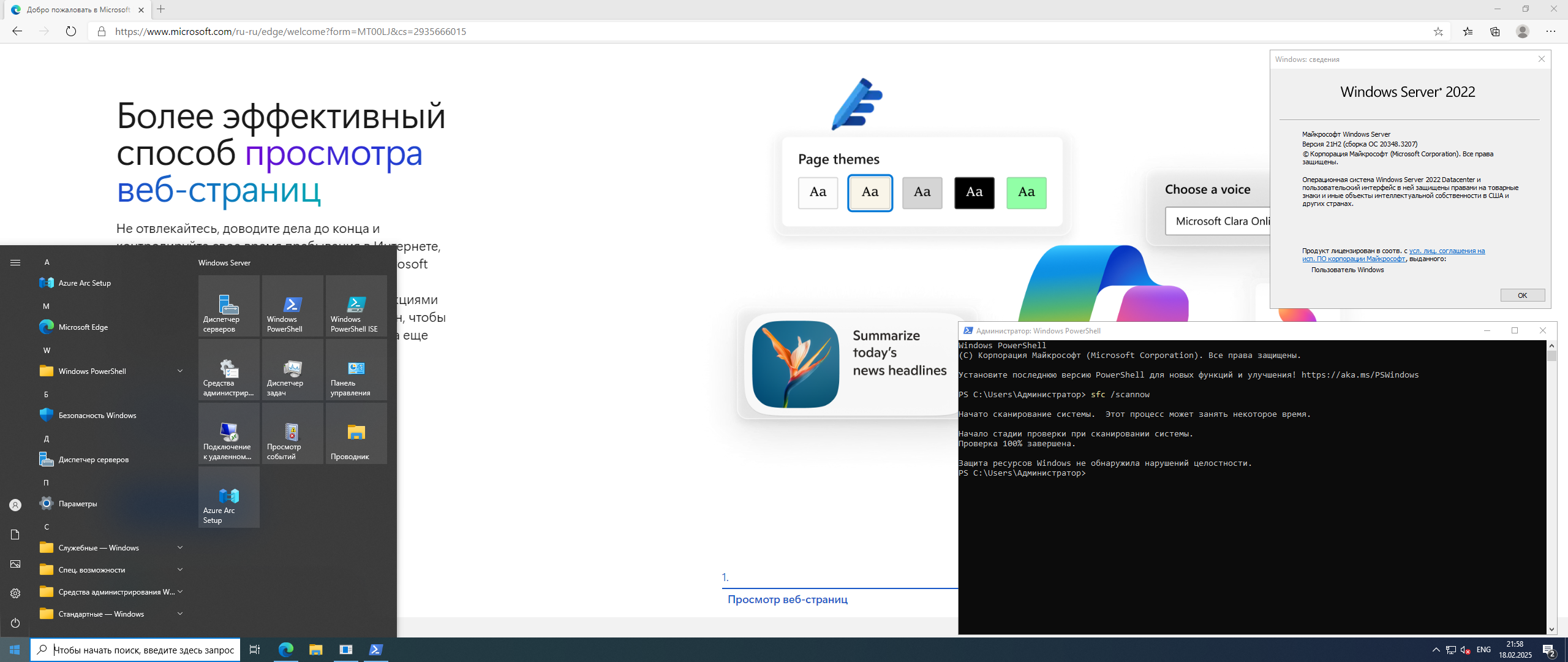1568x662 pixels.
Task: Expand the Служебные — Windows folder
Action: pyautogui.click(x=110, y=547)
